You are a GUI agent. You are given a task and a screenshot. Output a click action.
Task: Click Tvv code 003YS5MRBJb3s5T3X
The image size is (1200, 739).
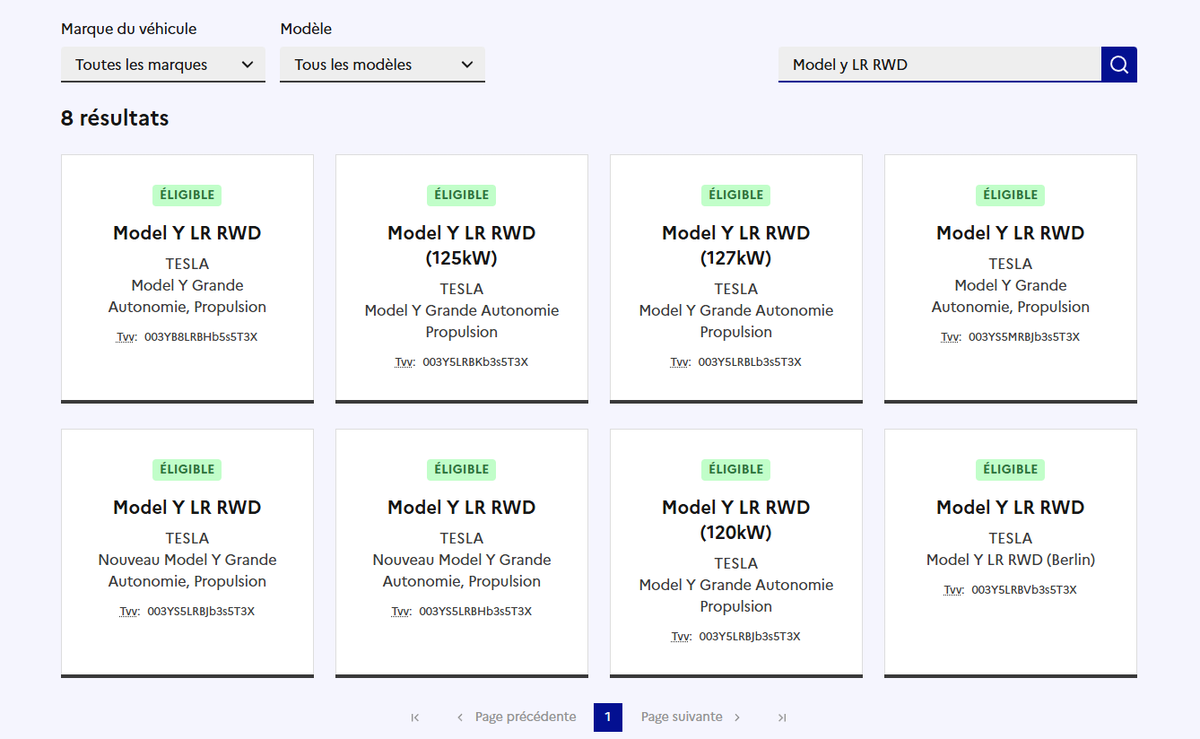pos(1024,337)
